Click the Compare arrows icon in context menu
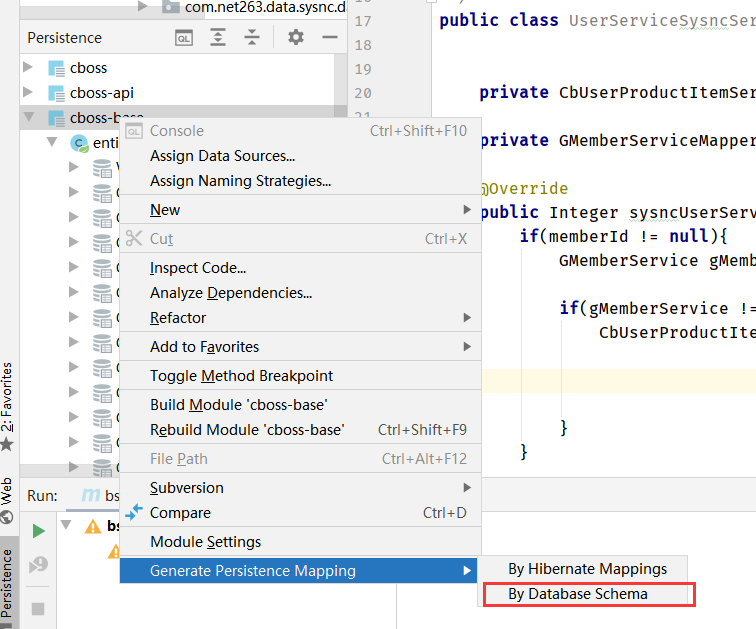 click(134, 512)
